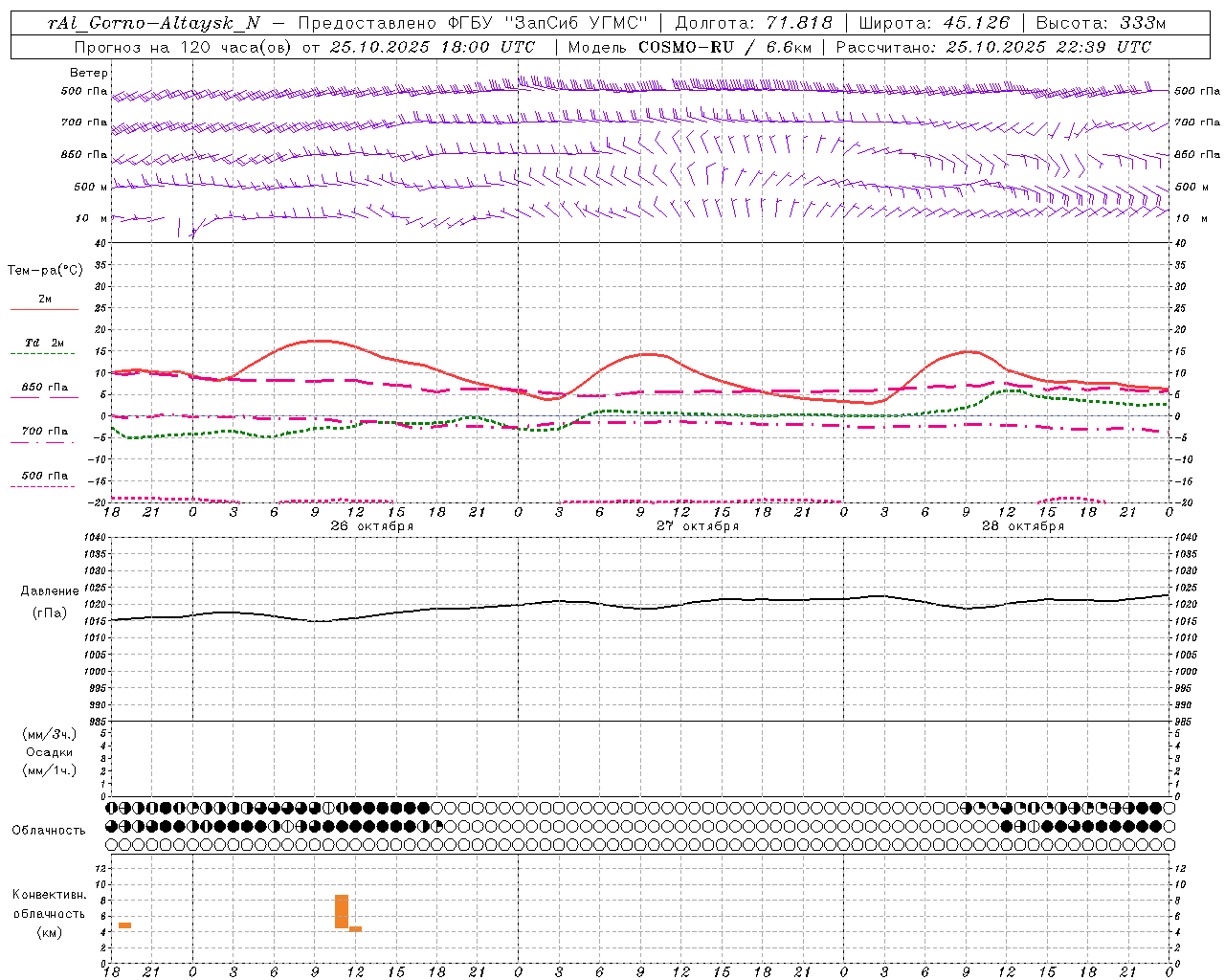Click the 27 октября date label
1225x980 pixels.
[698, 526]
